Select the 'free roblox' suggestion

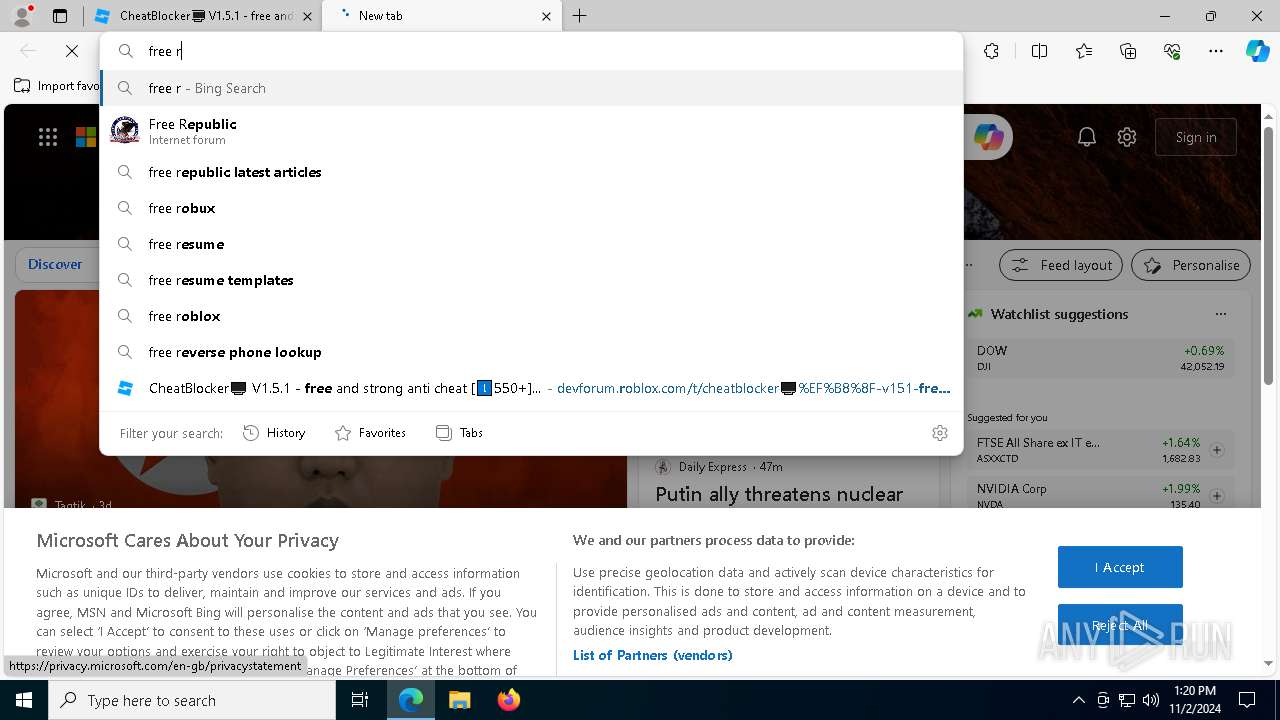pos(531,316)
